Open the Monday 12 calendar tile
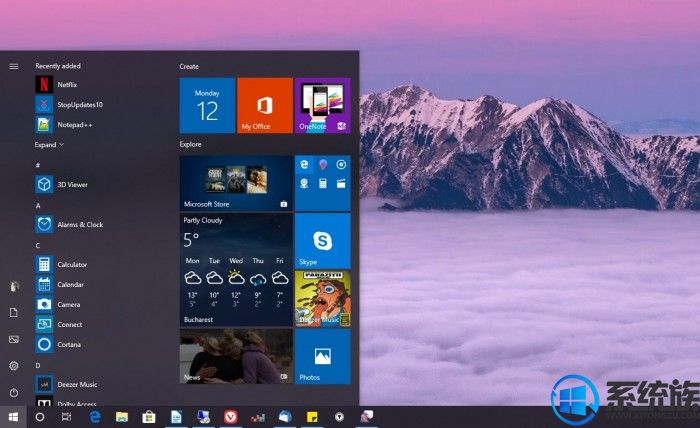The image size is (700, 428). pyautogui.click(x=207, y=106)
